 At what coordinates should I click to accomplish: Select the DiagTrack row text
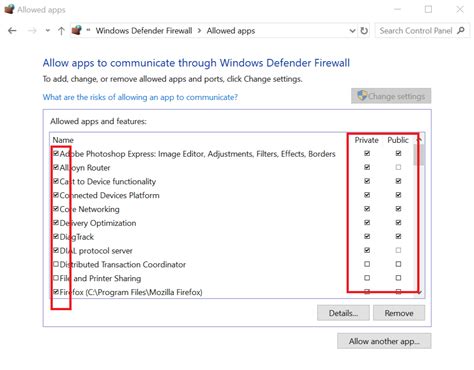(x=77, y=237)
